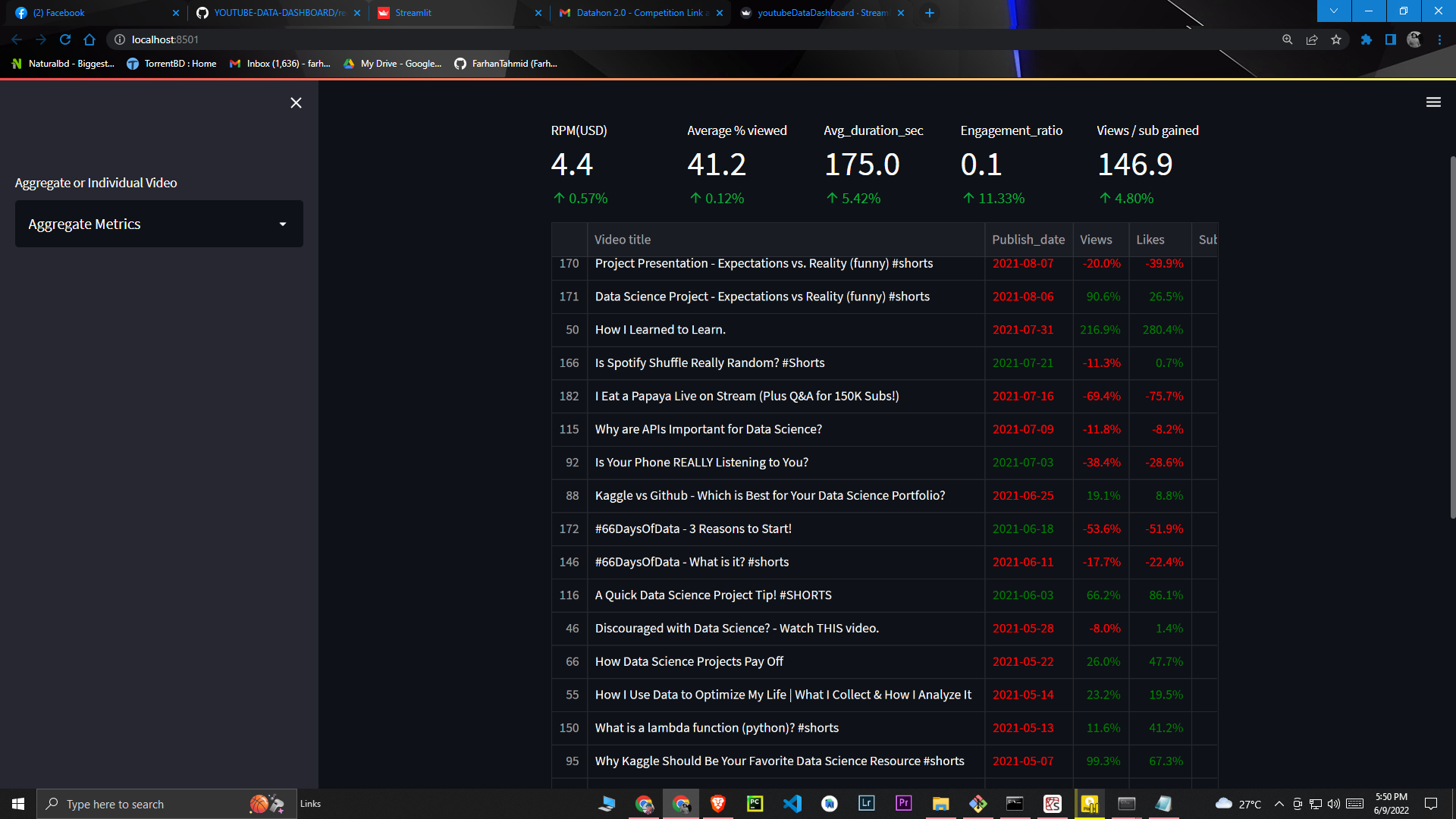This screenshot has width=1456, height=819.
Task: Open Adobe Lightroom from the taskbar
Action: coord(867,804)
